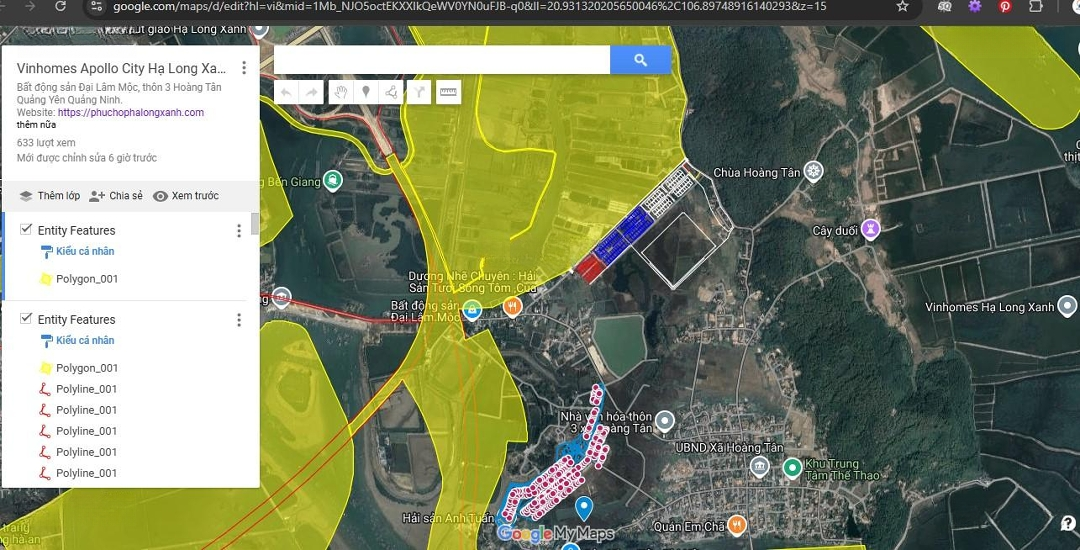Image resolution: width=1080 pixels, height=550 pixels.
Task: Click the Khu Trung Tâm Thể Thao marker
Action: [793, 469]
